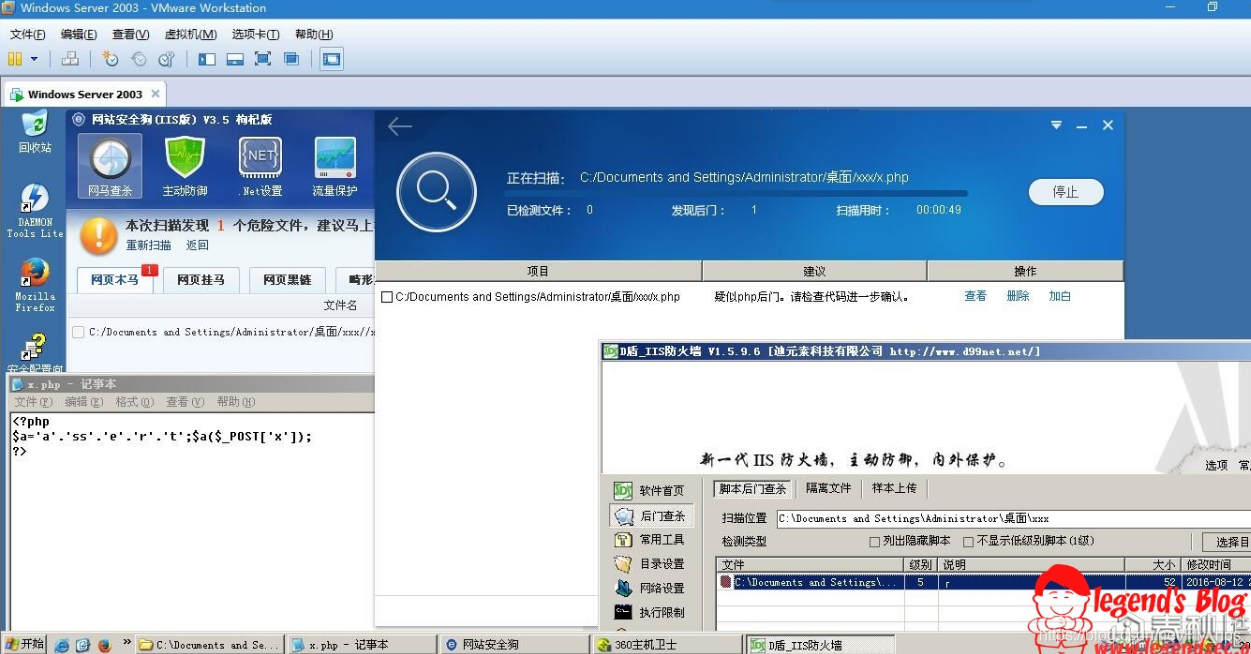Click the 重新扫描 link in 网站安全狗
1251x654 pixels.
coord(147,245)
